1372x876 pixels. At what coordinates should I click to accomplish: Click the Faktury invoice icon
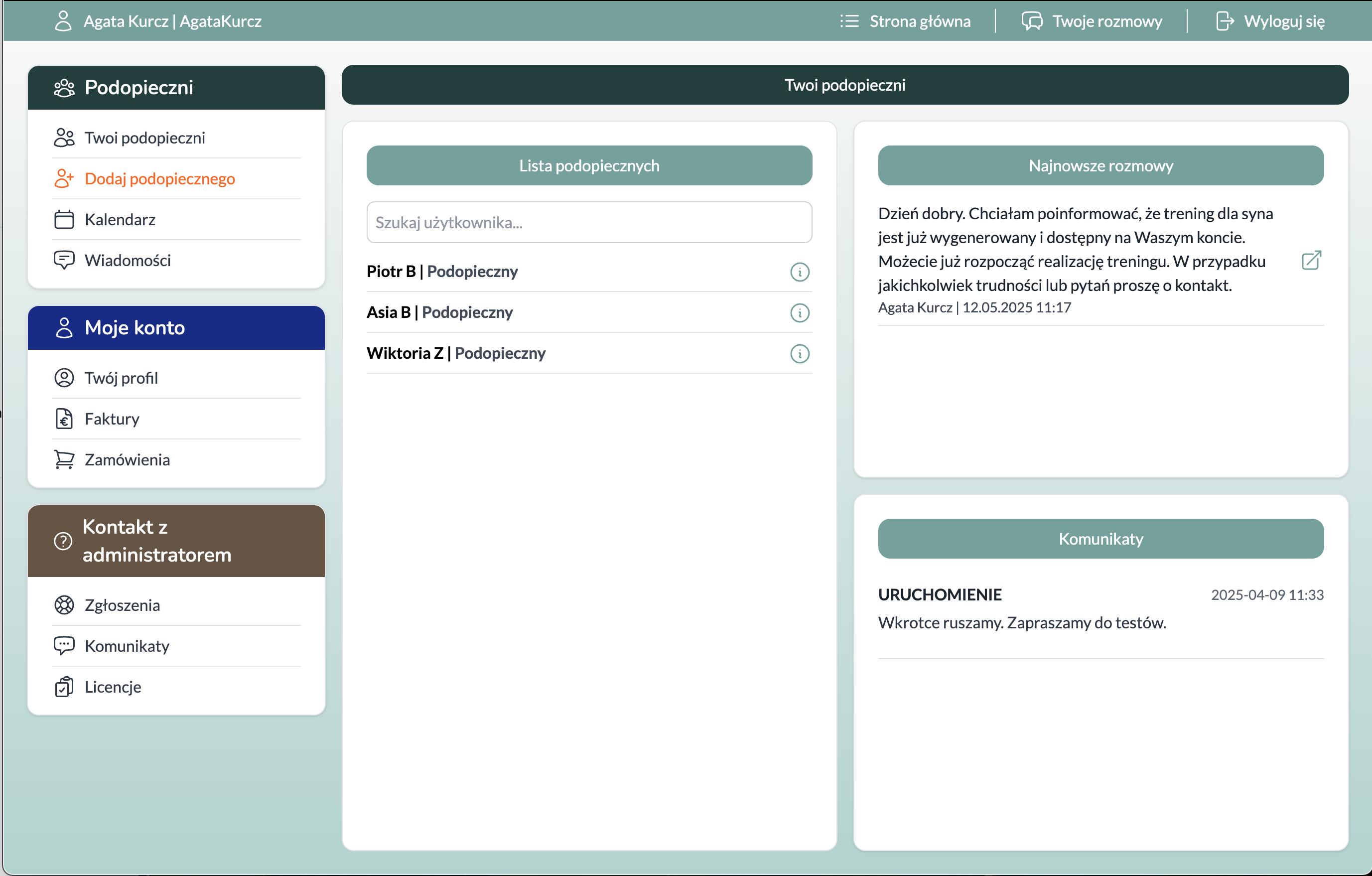tap(64, 419)
